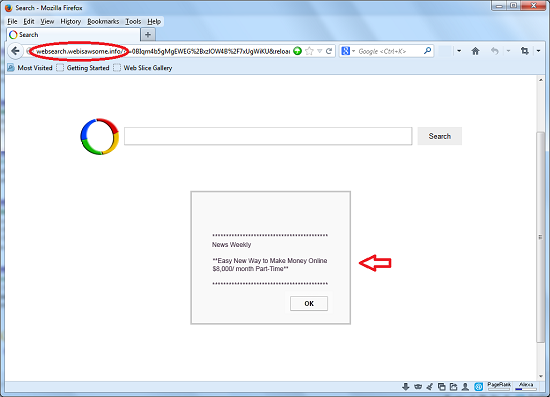Click the share page status bar icon

[x=453, y=387]
